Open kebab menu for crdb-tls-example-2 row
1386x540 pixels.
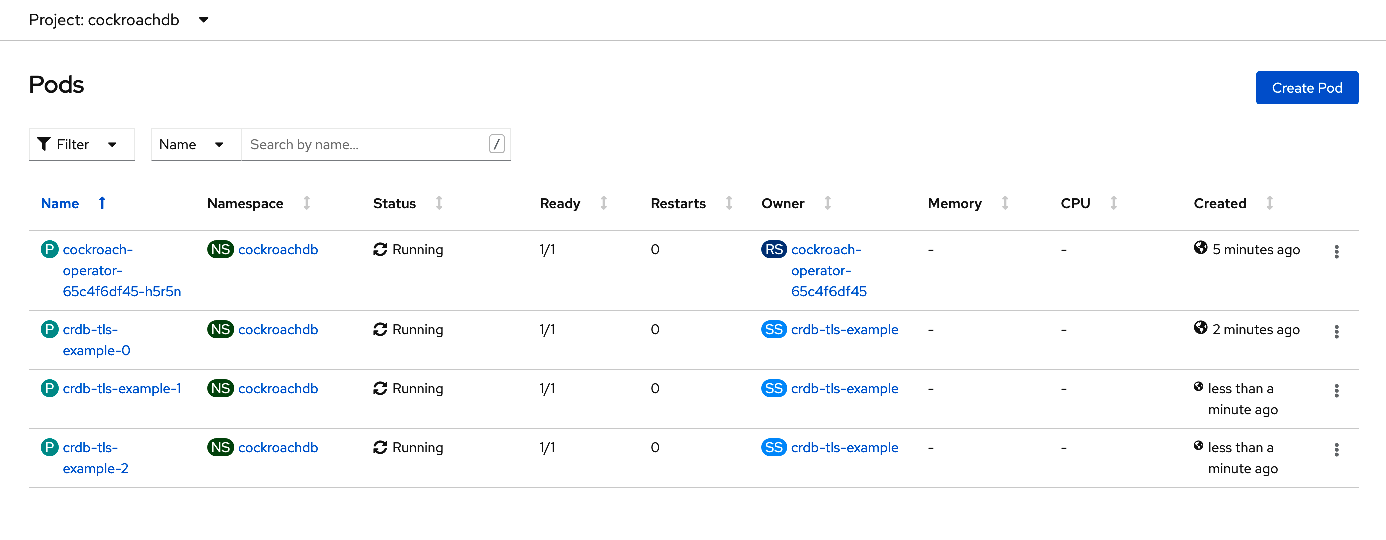(1336, 450)
